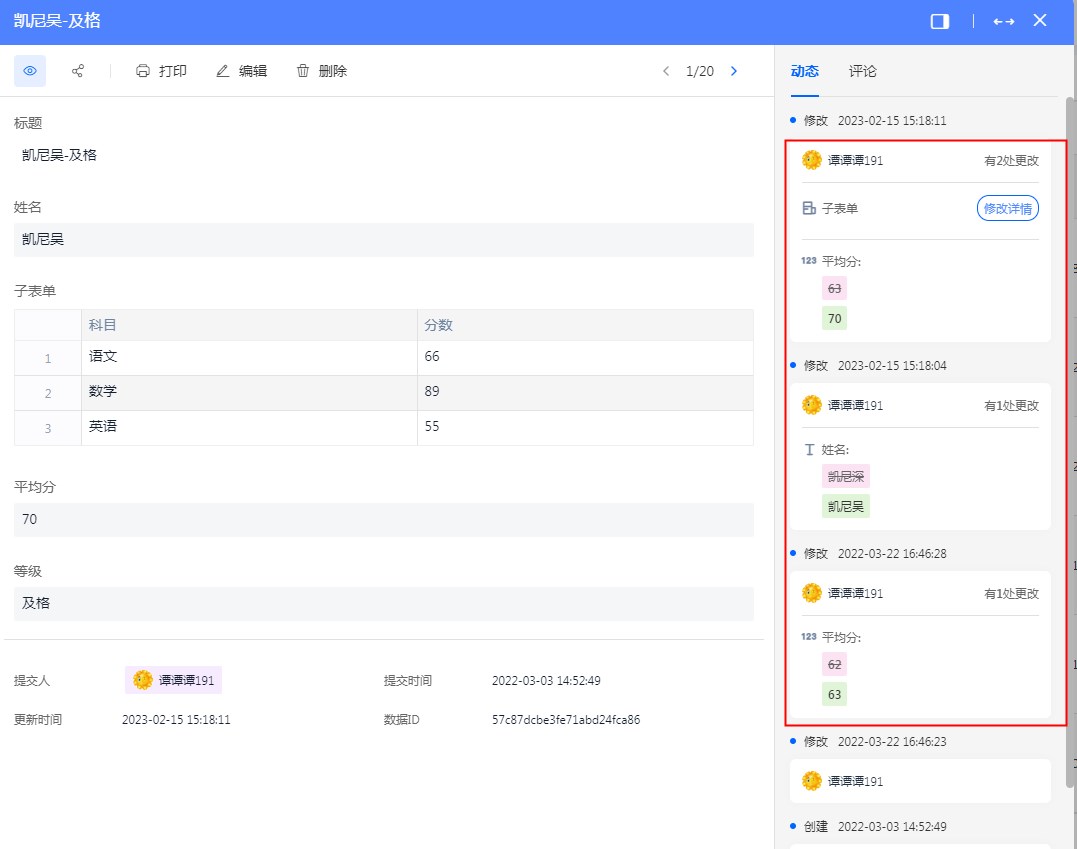Screen dimensions: 1077x849
Task: Click the 平均分 field value 70
Action: pos(383,520)
